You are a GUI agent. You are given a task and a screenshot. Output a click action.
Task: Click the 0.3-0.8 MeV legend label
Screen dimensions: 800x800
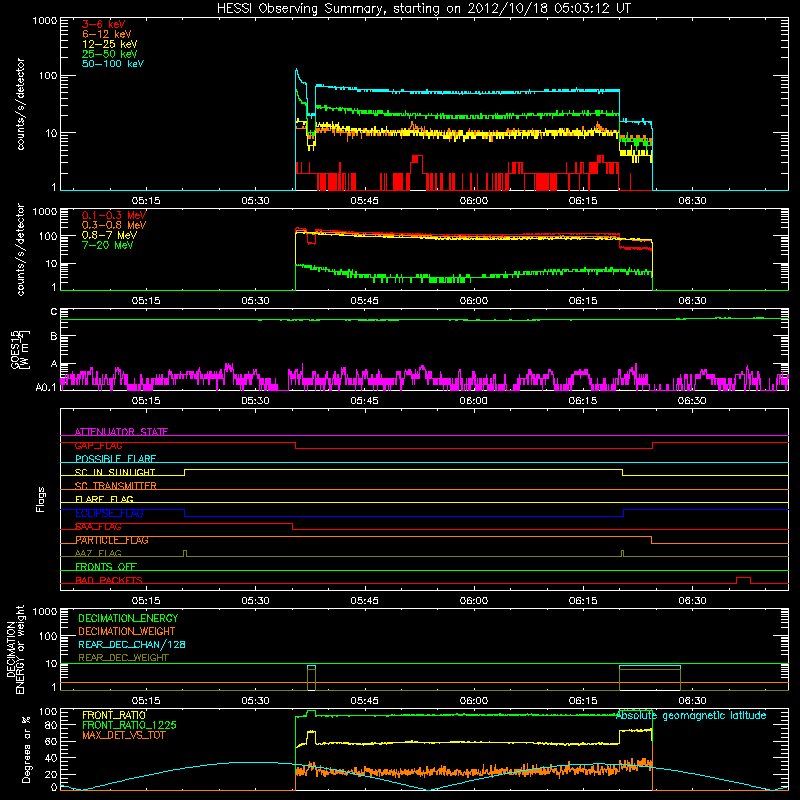[x=114, y=225]
